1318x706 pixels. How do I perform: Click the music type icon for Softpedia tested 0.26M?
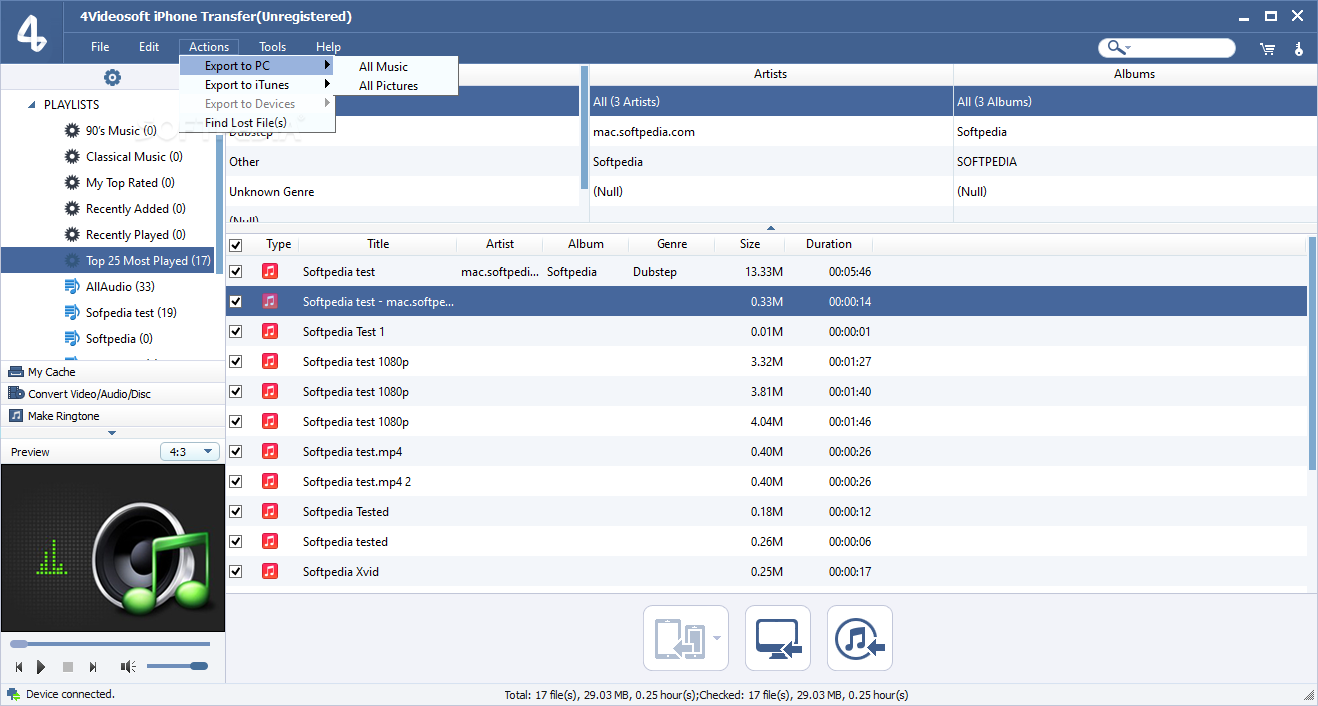(x=270, y=541)
